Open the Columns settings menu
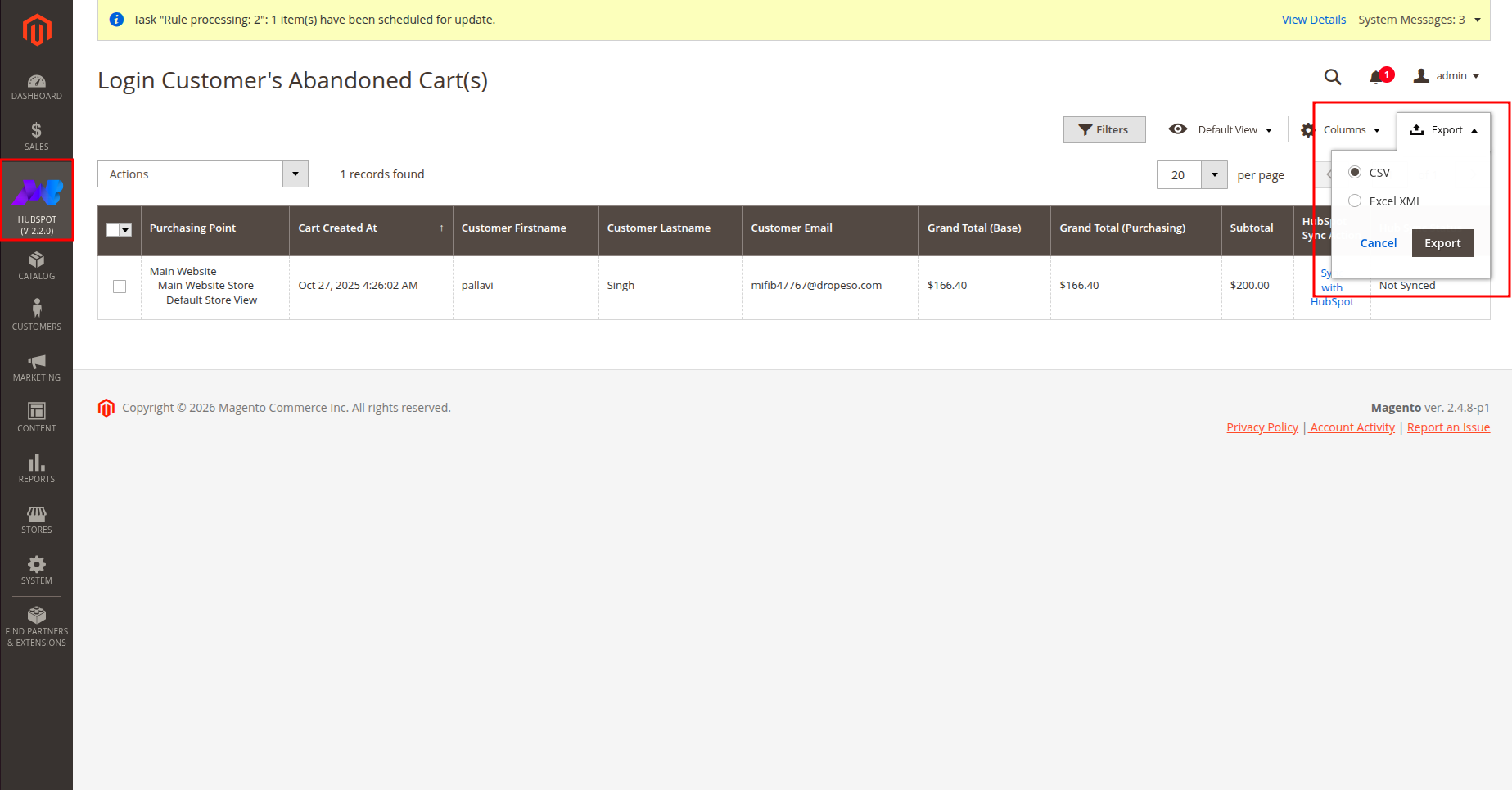Screen dimensions: 1512x790 1343,130
